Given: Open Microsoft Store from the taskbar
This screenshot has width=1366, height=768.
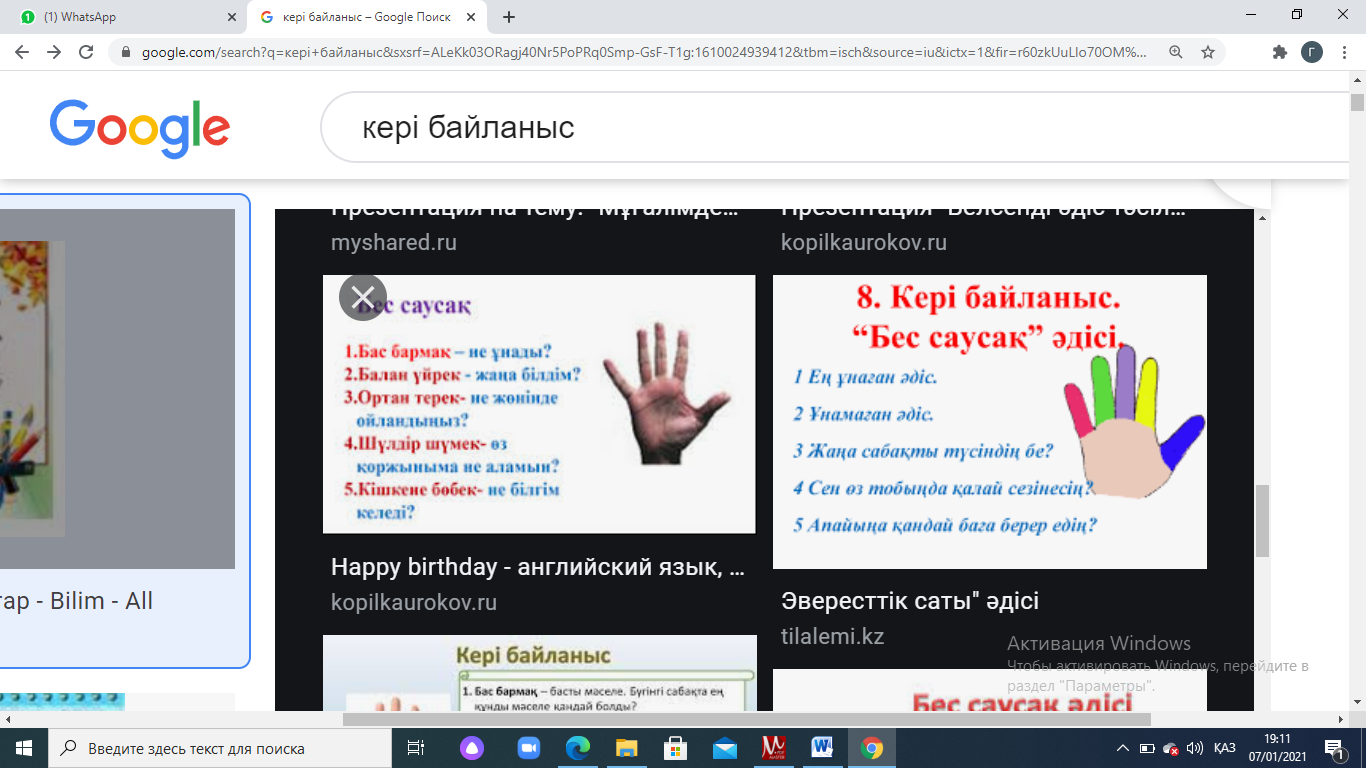Looking at the screenshot, I should click(x=676, y=748).
